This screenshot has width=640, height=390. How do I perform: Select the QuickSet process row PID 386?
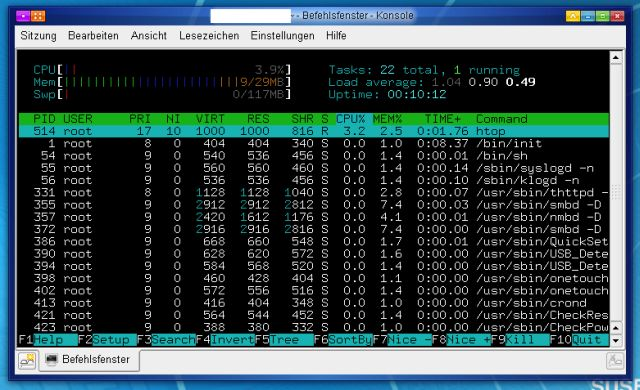tap(314, 242)
